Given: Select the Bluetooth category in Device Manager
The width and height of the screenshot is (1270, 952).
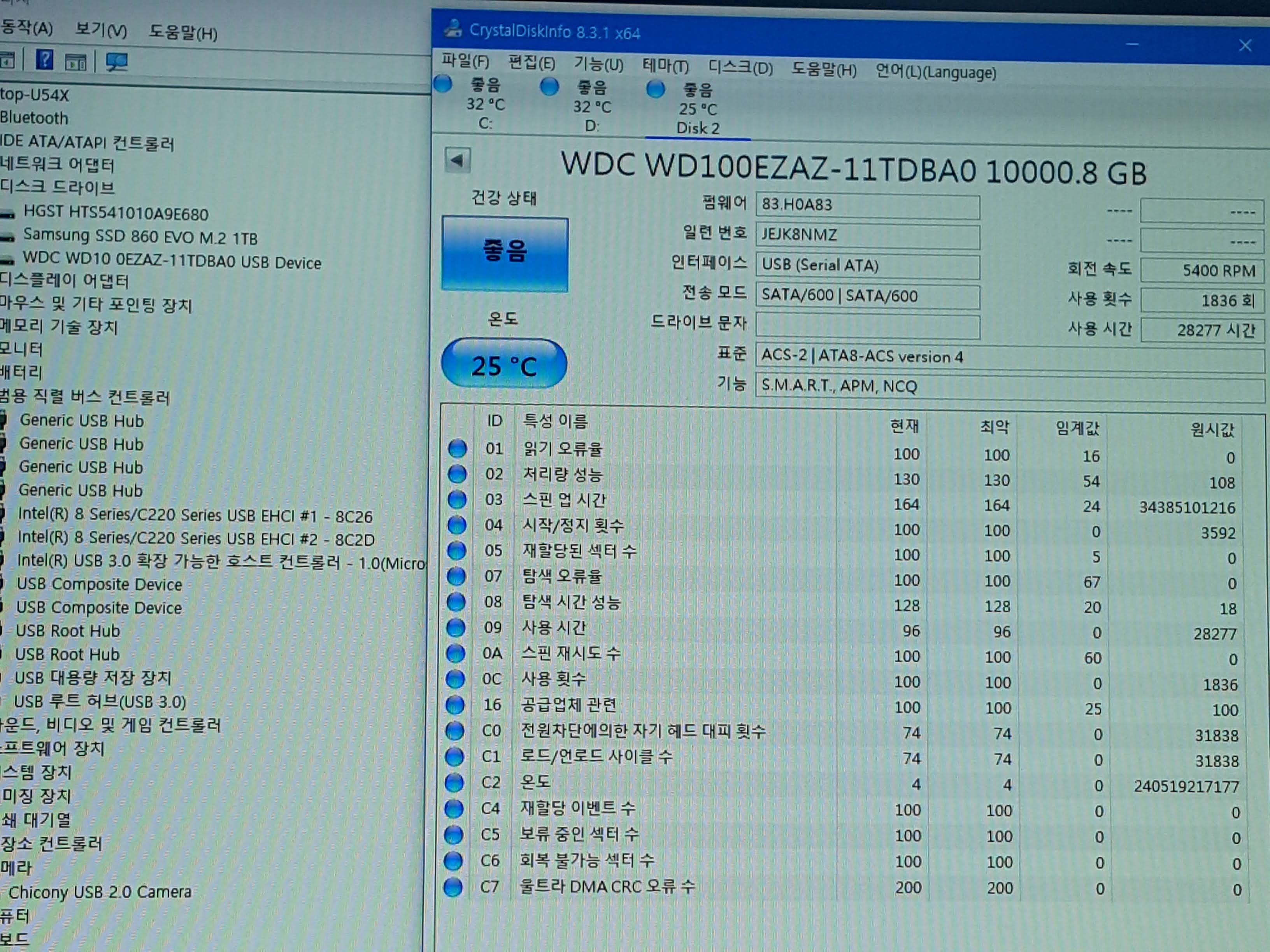Looking at the screenshot, I should pyautogui.click(x=34, y=118).
